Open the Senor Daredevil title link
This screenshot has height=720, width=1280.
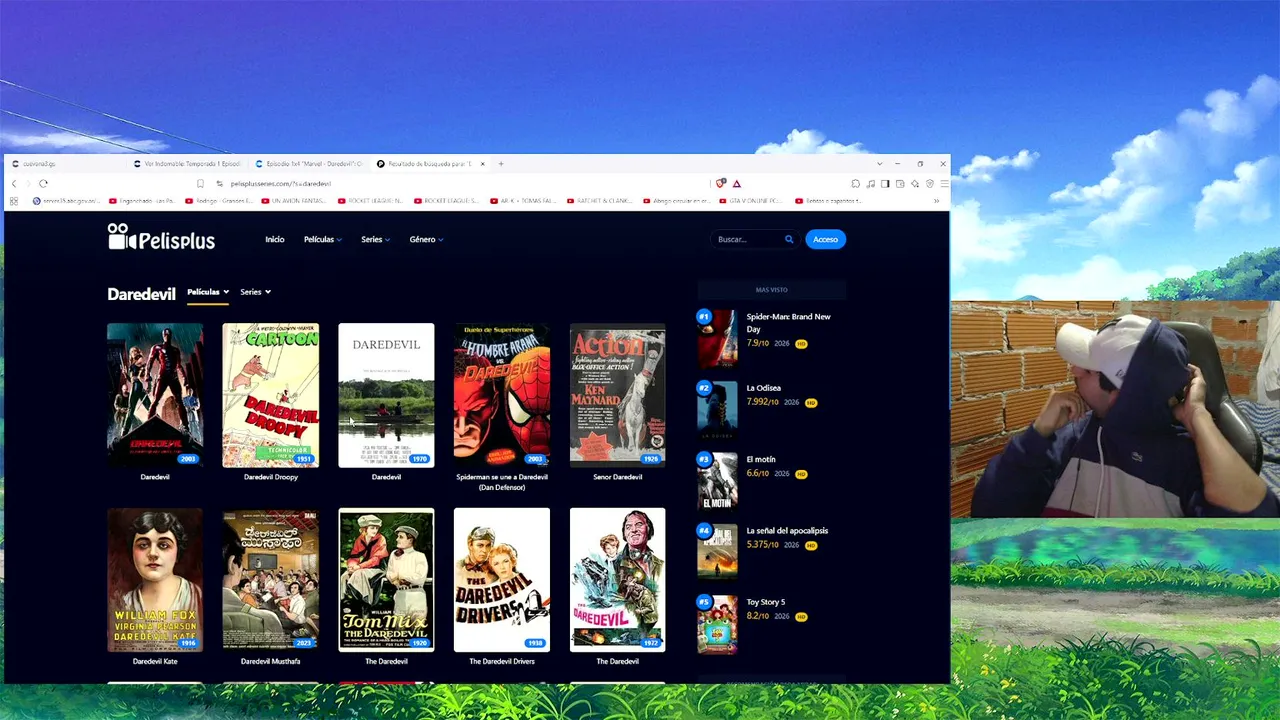617,477
